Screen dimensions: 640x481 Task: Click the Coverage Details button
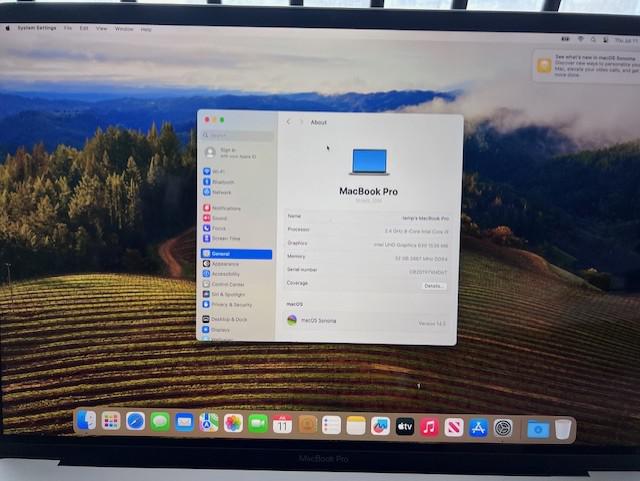(x=433, y=286)
